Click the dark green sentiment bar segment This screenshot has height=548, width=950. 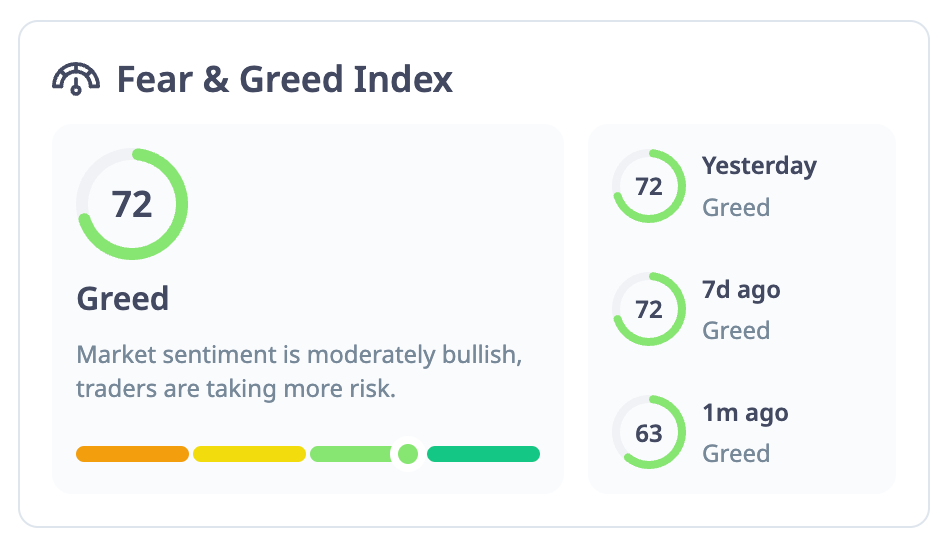[483, 454]
